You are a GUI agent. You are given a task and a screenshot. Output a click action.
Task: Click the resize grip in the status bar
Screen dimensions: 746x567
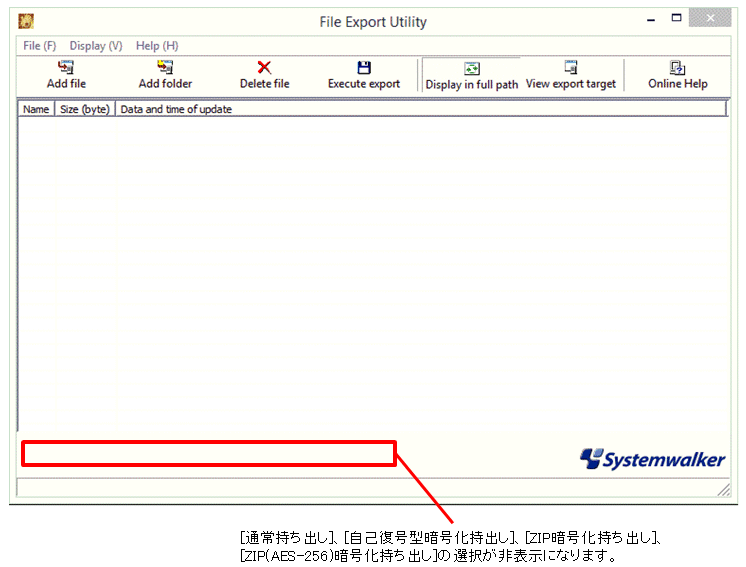[724, 490]
